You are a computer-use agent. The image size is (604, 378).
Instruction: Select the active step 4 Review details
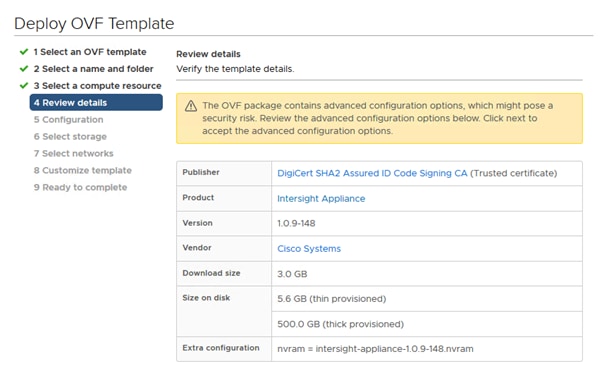[96, 102]
